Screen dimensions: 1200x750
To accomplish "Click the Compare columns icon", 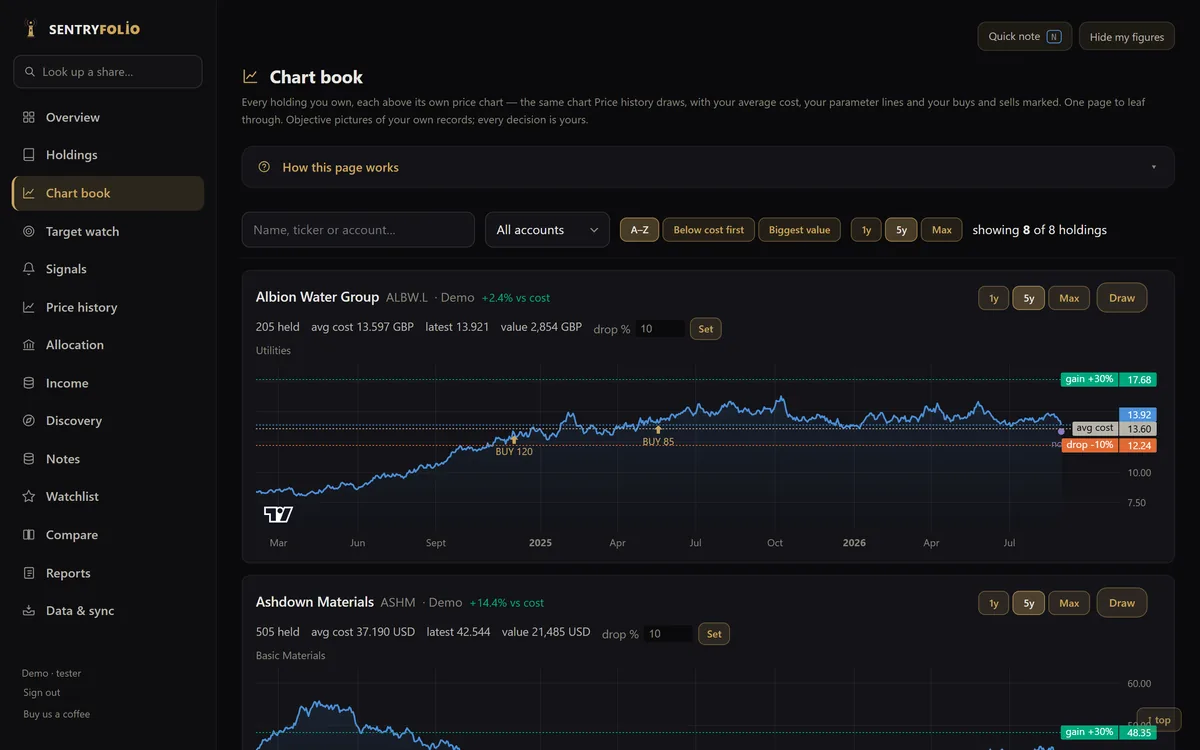I will 29,535.
